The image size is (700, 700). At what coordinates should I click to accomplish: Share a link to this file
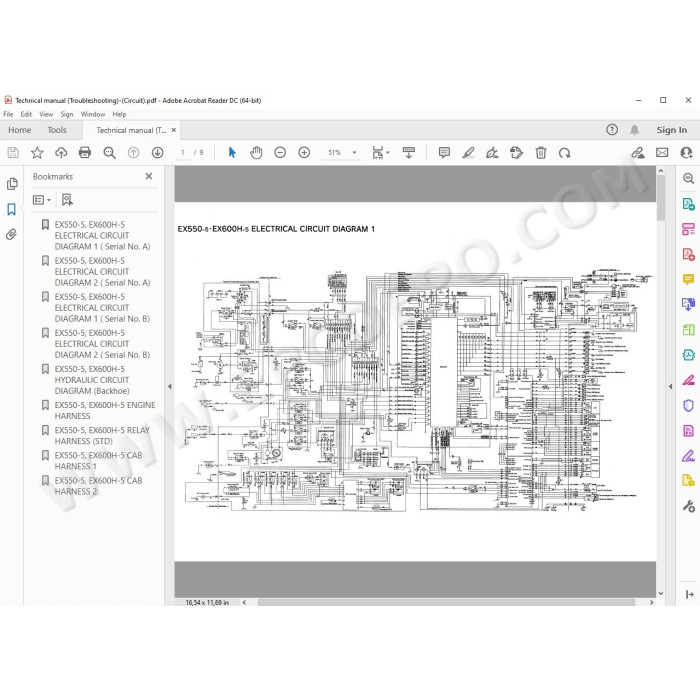(x=638, y=153)
